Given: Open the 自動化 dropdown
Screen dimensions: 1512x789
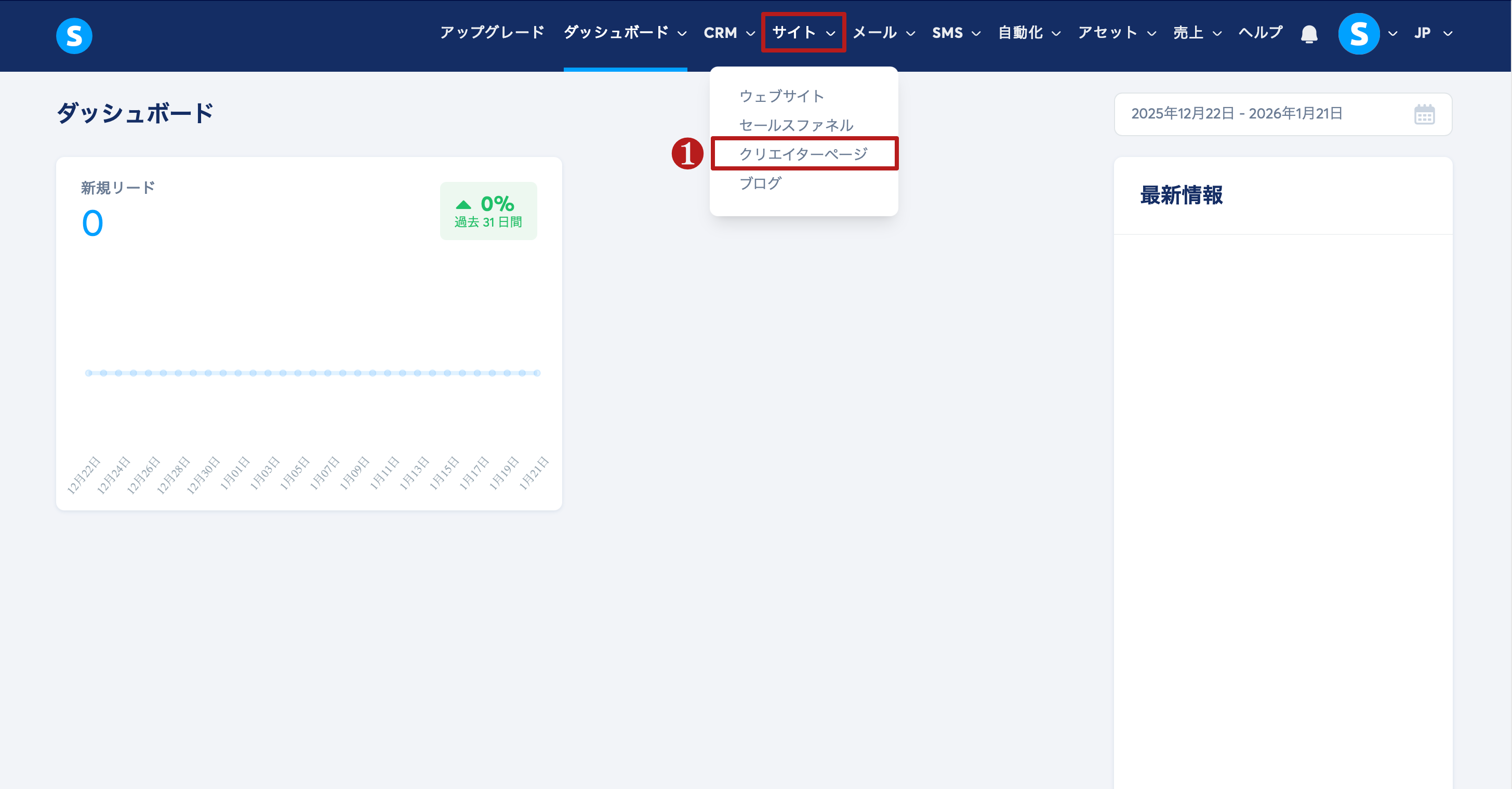Looking at the screenshot, I should (x=1029, y=33).
